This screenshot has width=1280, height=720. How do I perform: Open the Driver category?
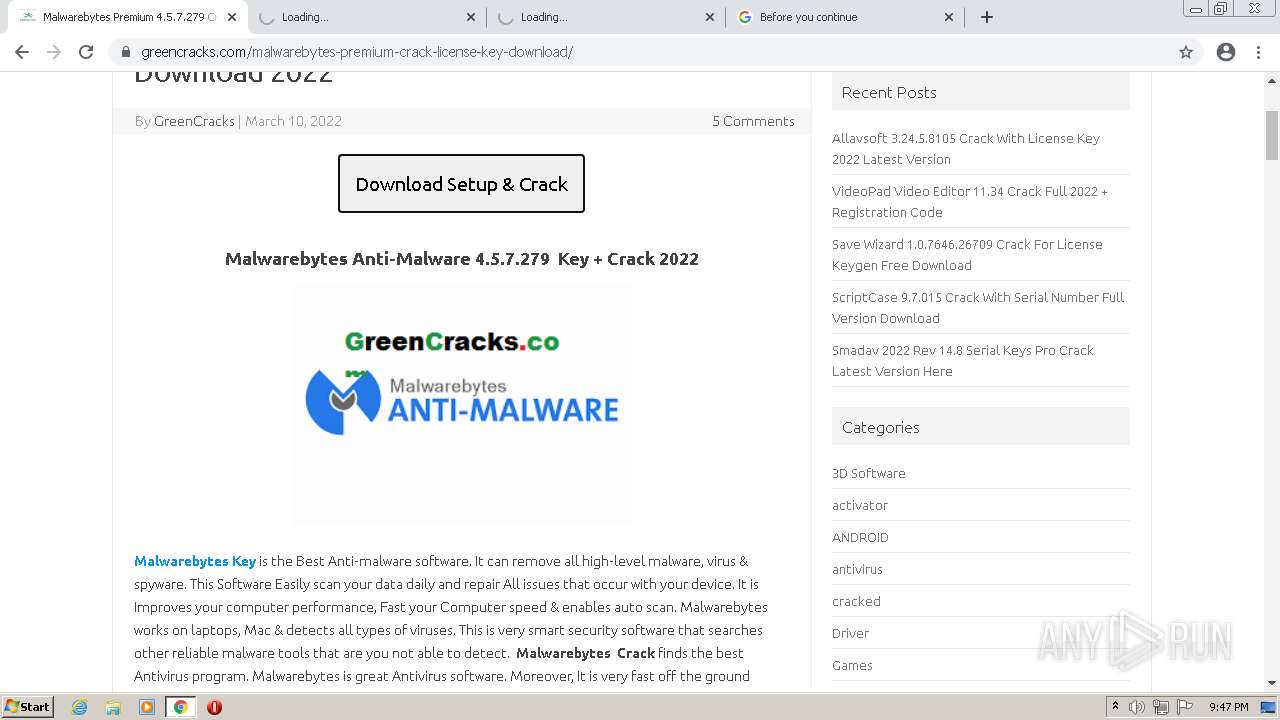pyautogui.click(x=850, y=633)
